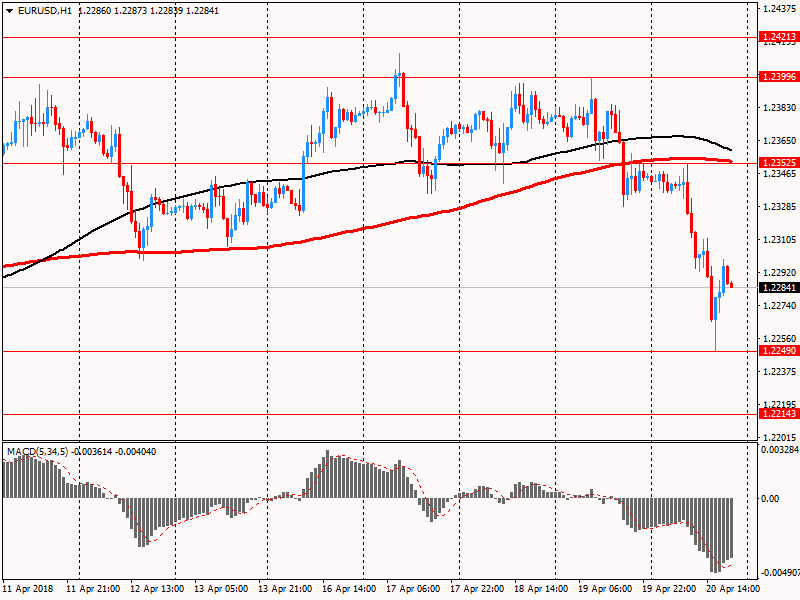This screenshot has height=600, width=800.
Task: Click the 20 Apr 14:00 time label
Action: click(734, 589)
